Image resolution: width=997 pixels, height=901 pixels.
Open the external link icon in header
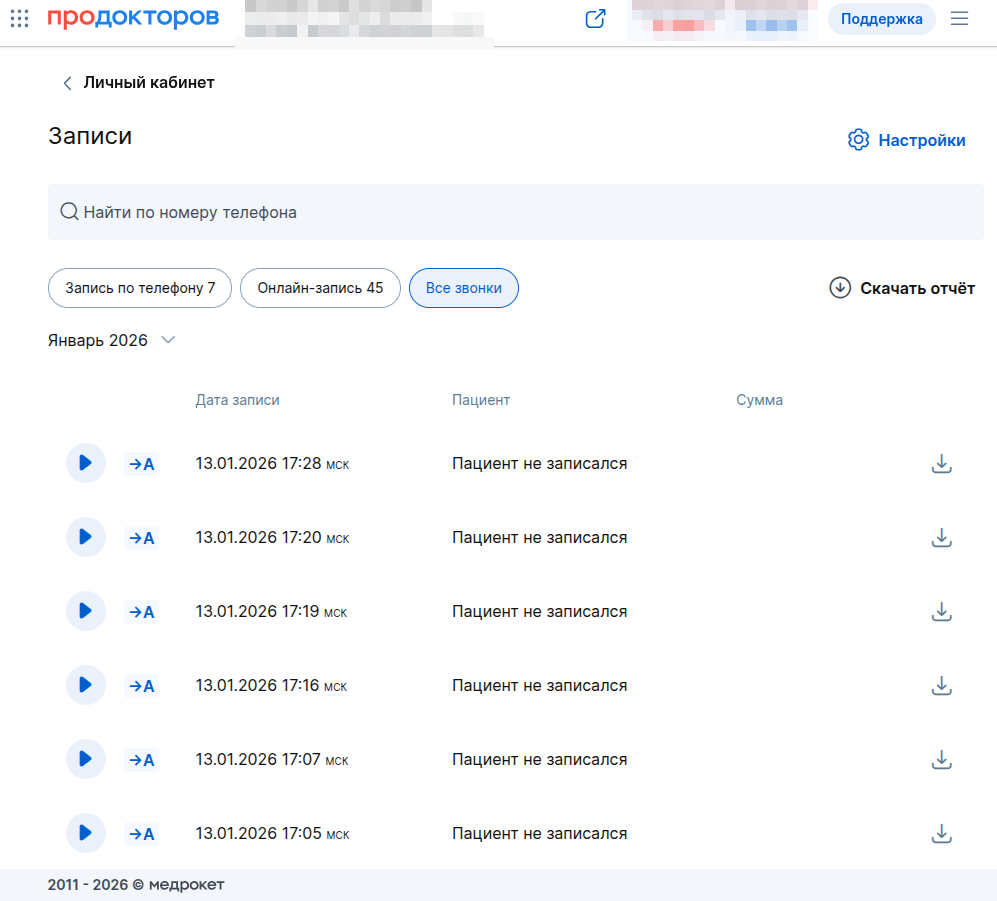(595, 19)
